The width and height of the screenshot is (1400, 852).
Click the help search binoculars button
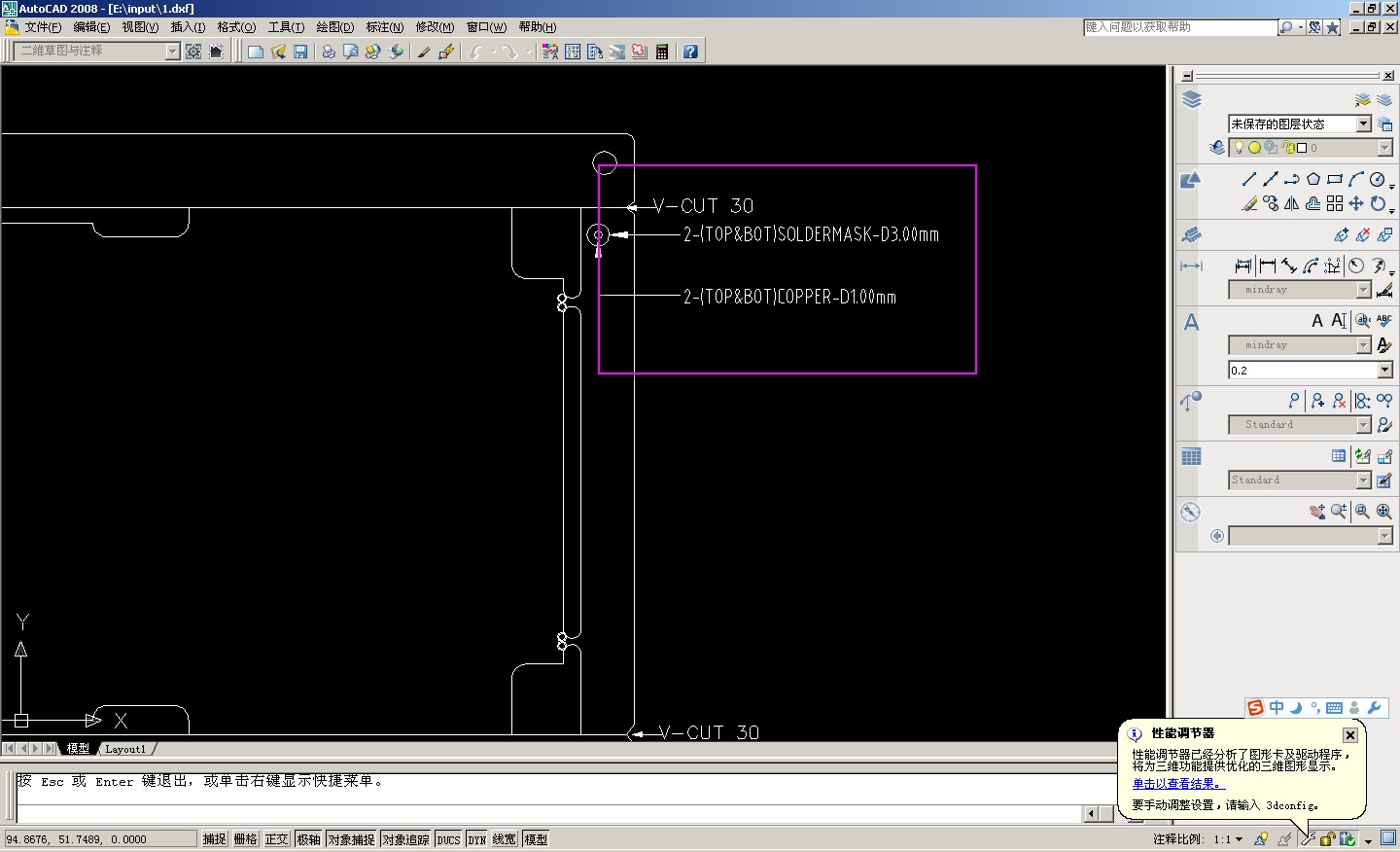[1286, 27]
